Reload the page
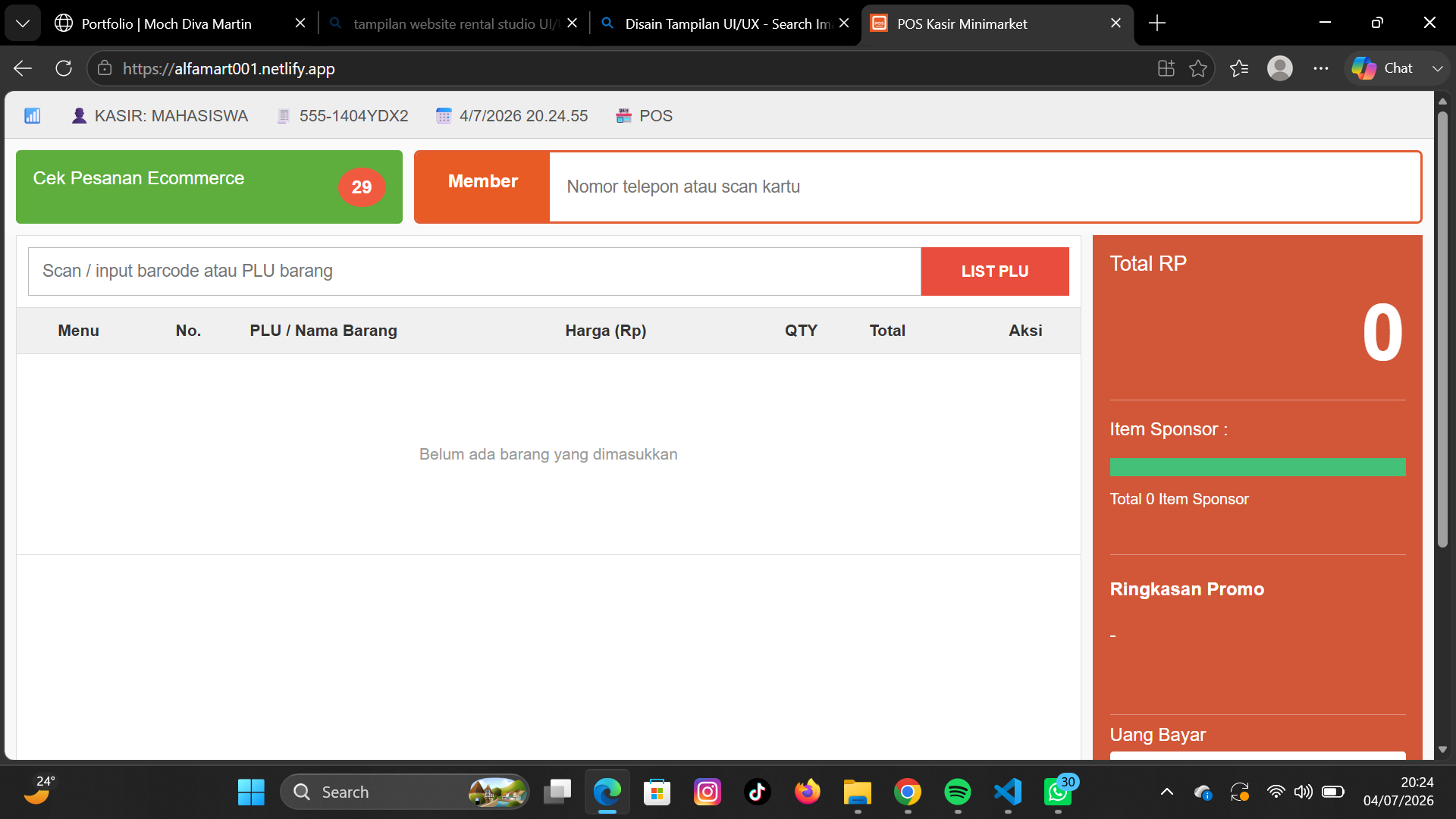The height and width of the screenshot is (819, 1456). click(x=64, y=68)
